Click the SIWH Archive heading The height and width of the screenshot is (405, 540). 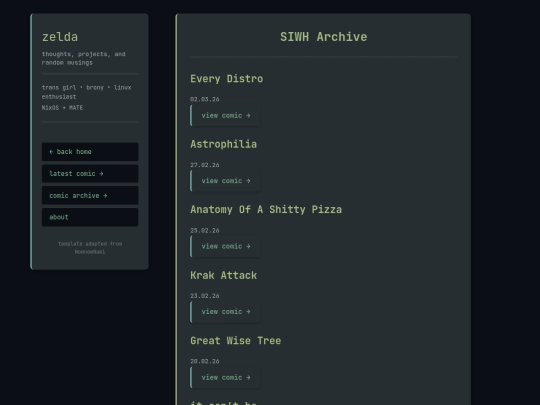[324, 37]
